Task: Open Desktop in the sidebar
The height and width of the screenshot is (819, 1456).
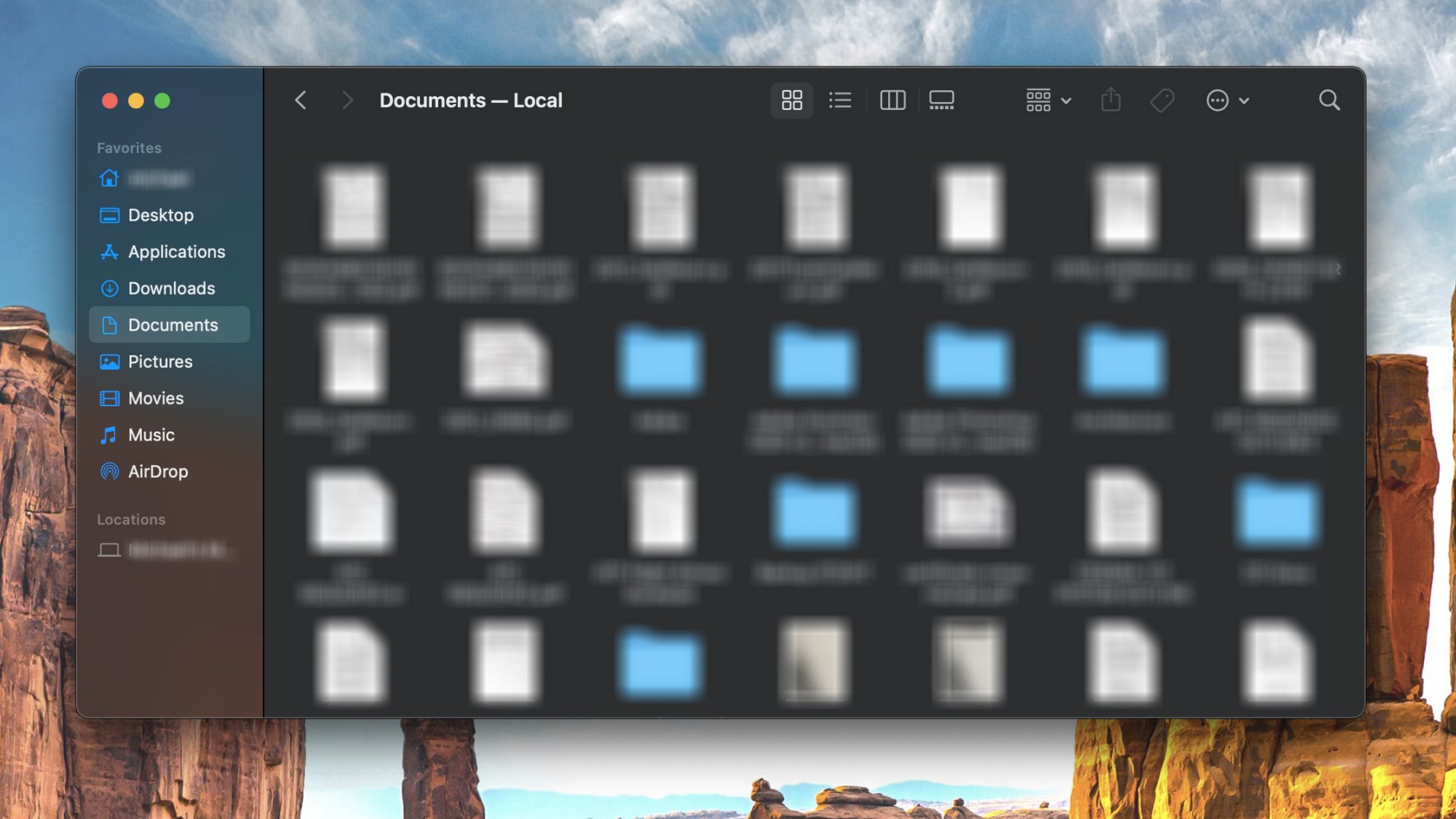Action: coord(160,215)
